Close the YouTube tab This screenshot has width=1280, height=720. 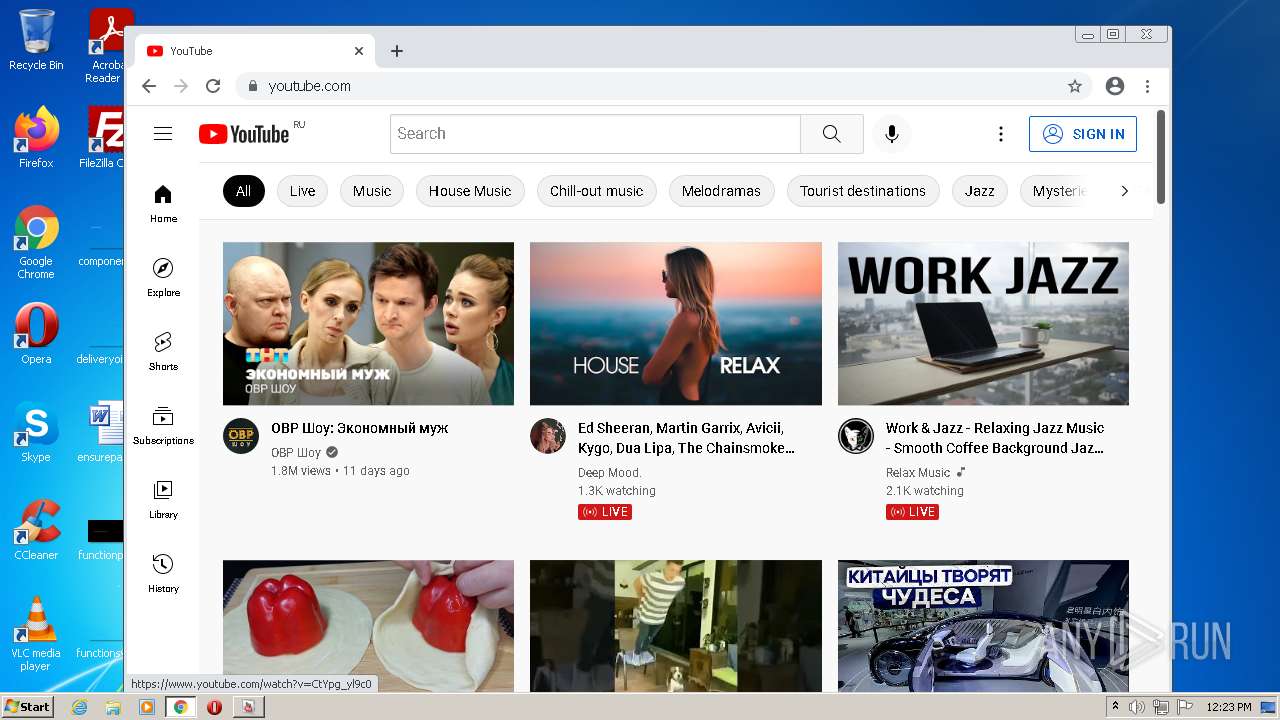pos(359,51)
